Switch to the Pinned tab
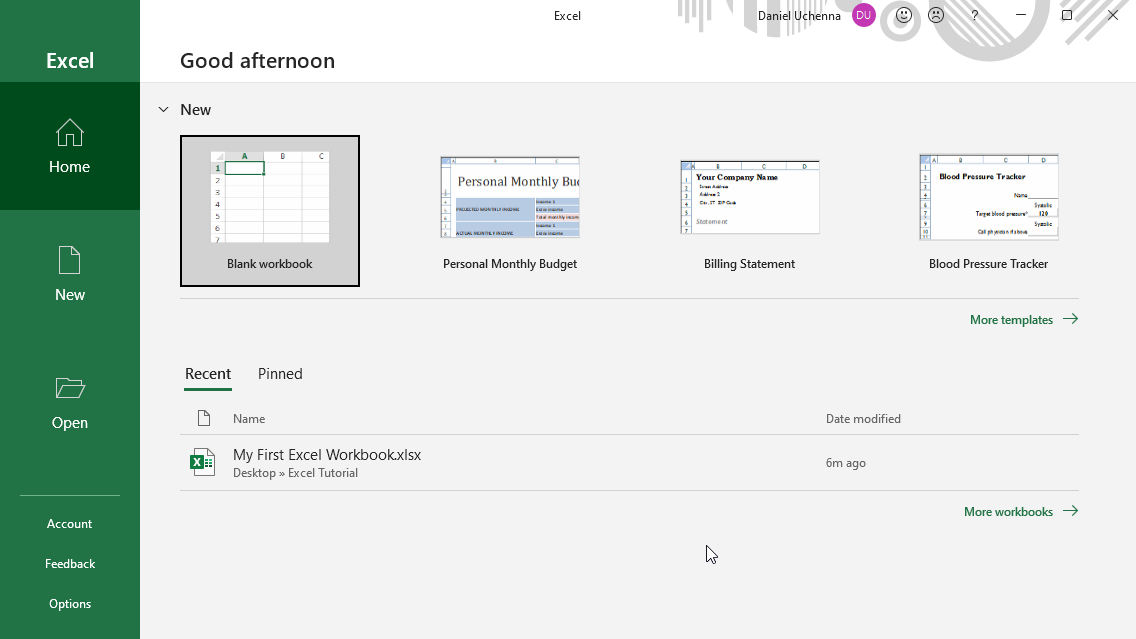The width and height of the screenshot is (1136, 639). (x=280, y=374)
